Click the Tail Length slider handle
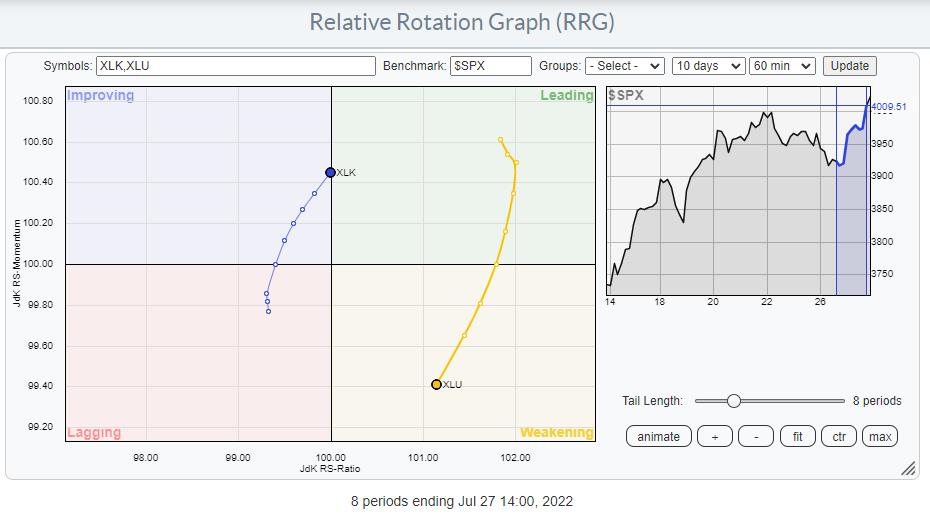This screenshot has width=930, height=514. [x=733, y=401]
